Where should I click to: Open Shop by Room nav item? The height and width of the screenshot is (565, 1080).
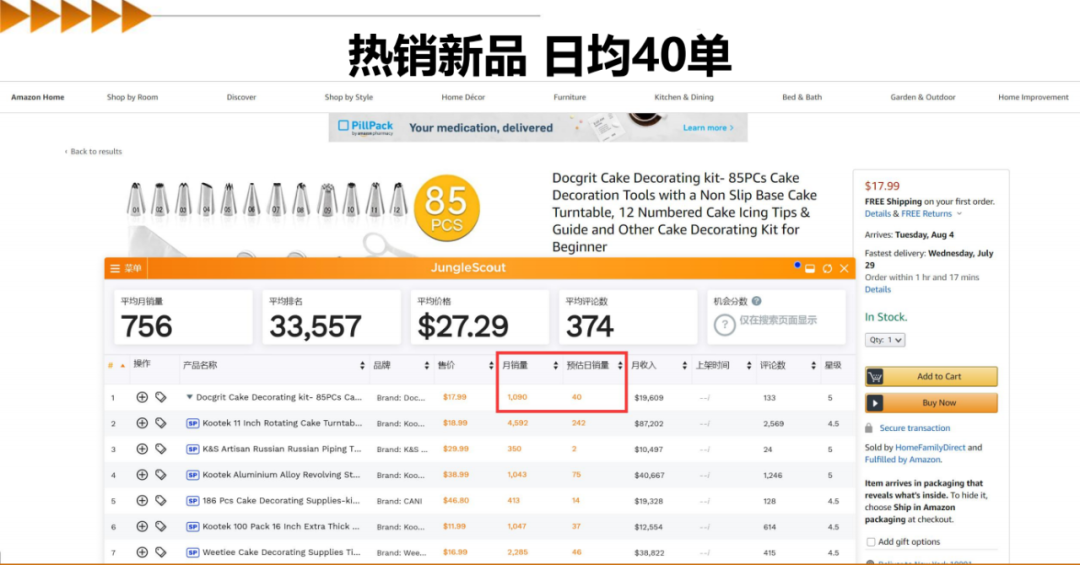132,97
